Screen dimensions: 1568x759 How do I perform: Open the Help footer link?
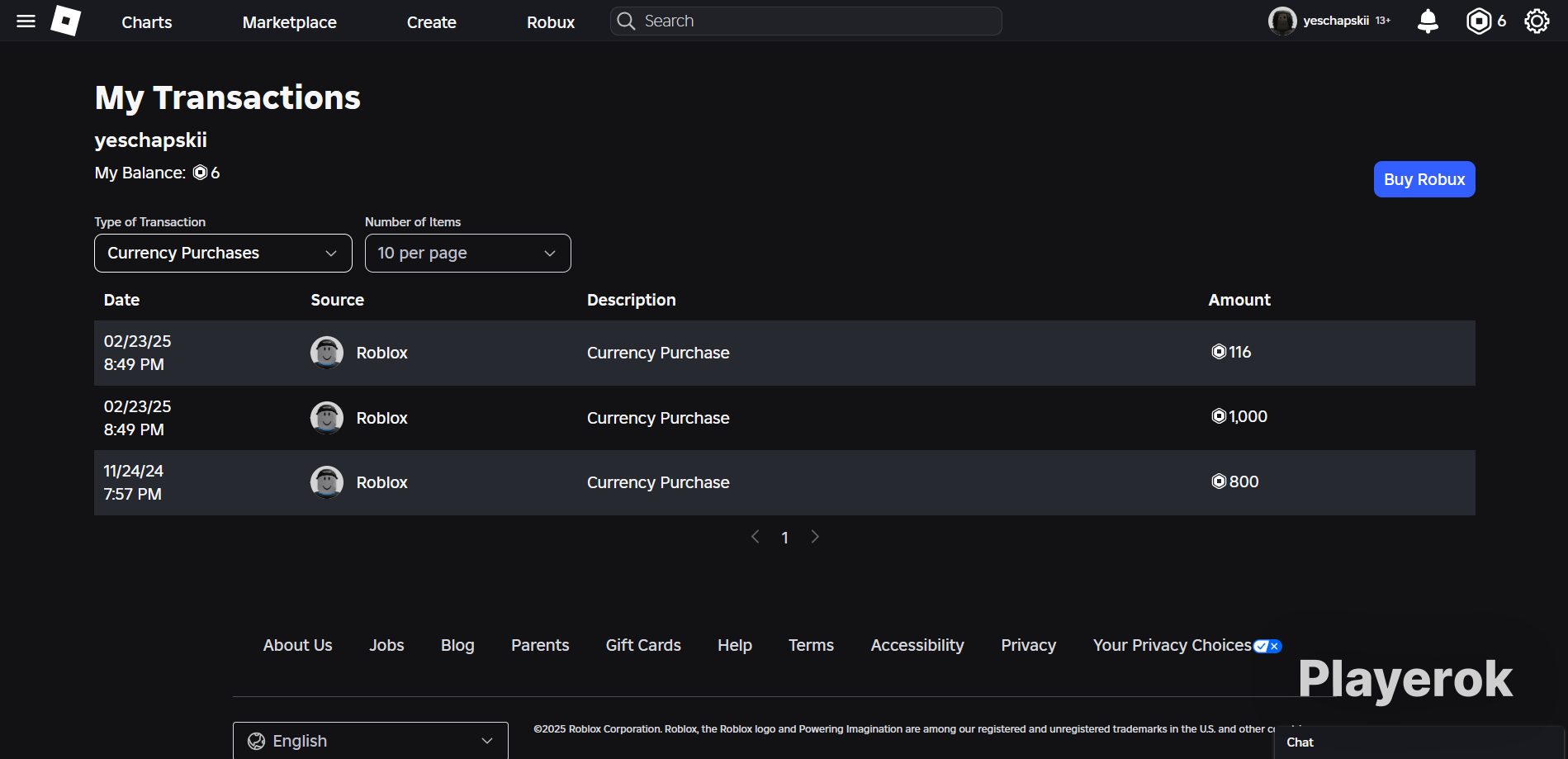pyautogui.click(x=735, y=645)
